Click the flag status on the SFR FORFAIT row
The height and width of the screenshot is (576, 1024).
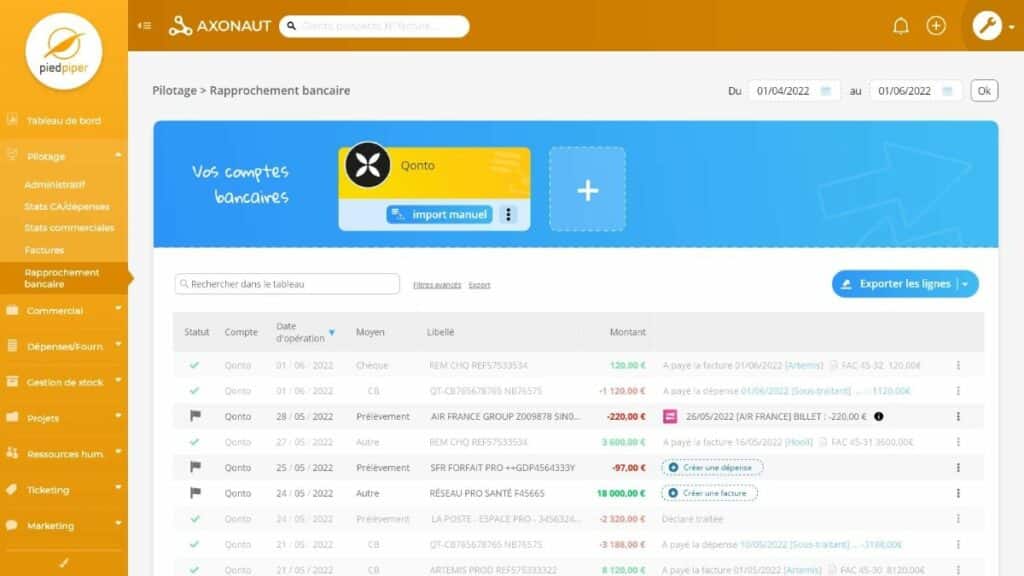click(195, 467)
